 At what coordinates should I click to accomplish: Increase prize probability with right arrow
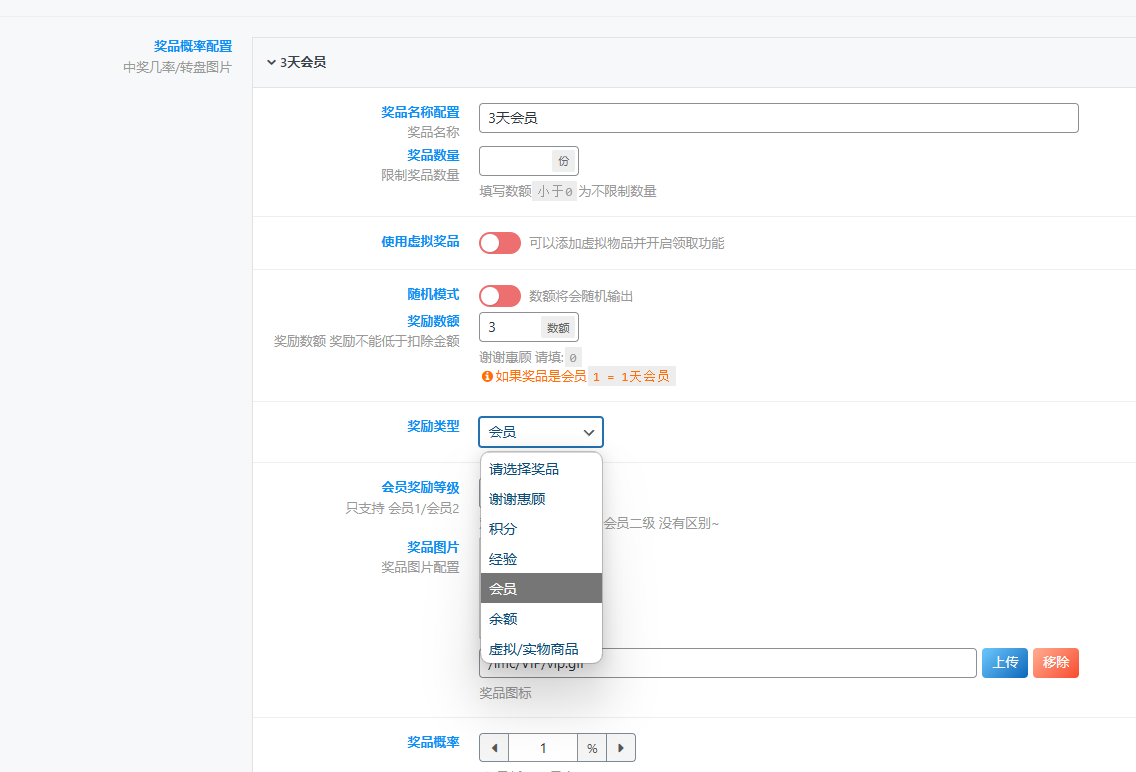coord(621,748)
